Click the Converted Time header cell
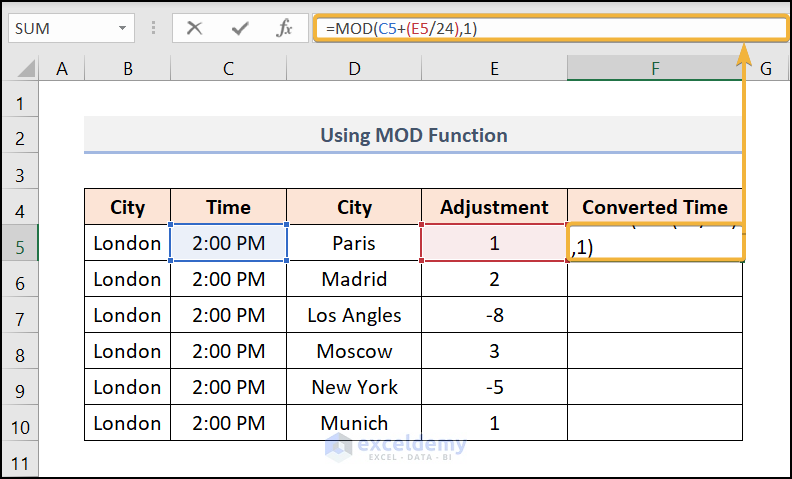 pyautogui.click(x=655, y=207)
